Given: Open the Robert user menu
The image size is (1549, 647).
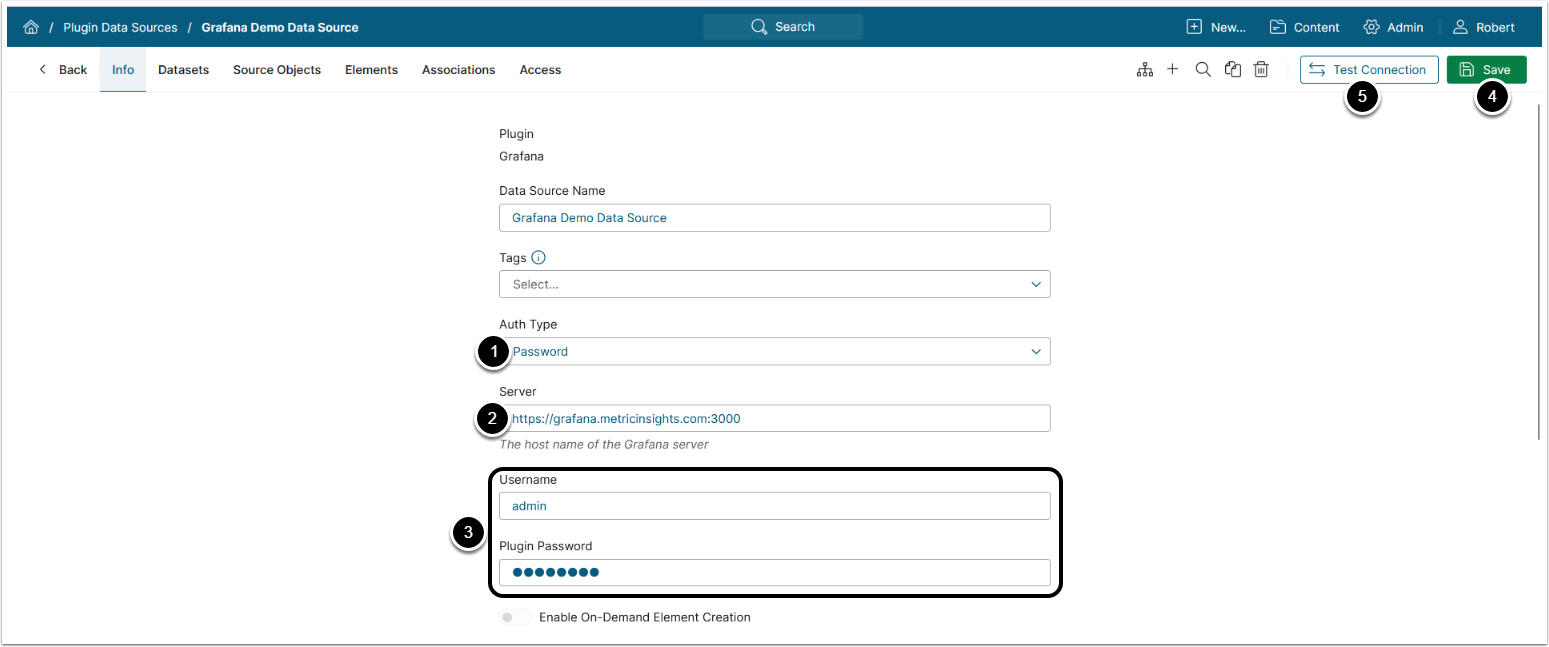Looking at the screenshot, I should point(1484,27).
